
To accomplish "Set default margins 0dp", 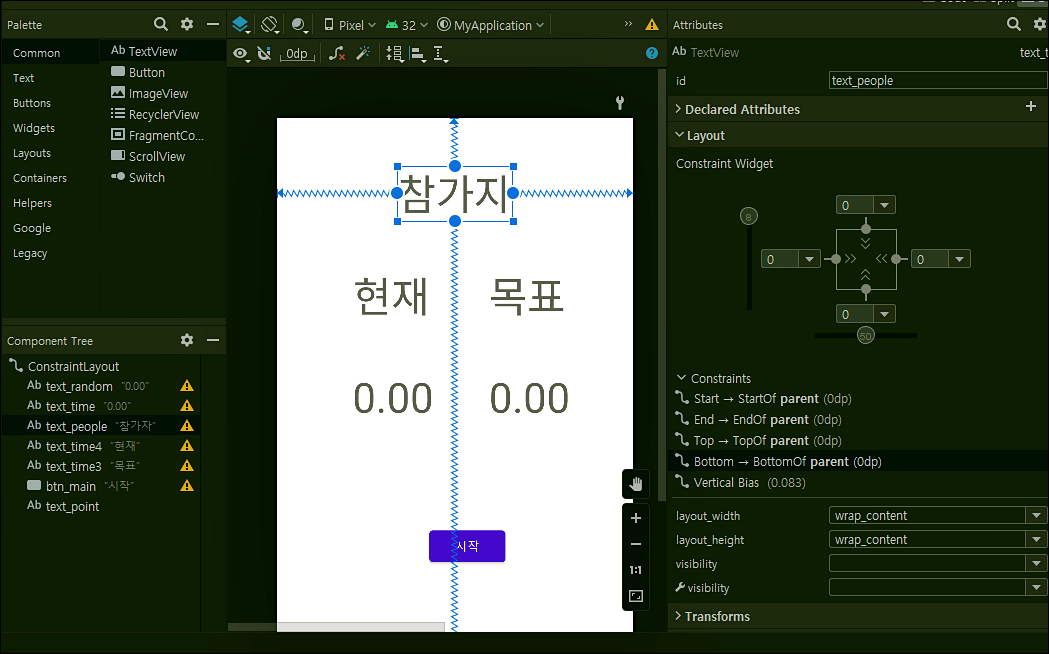I will [297, 53].
